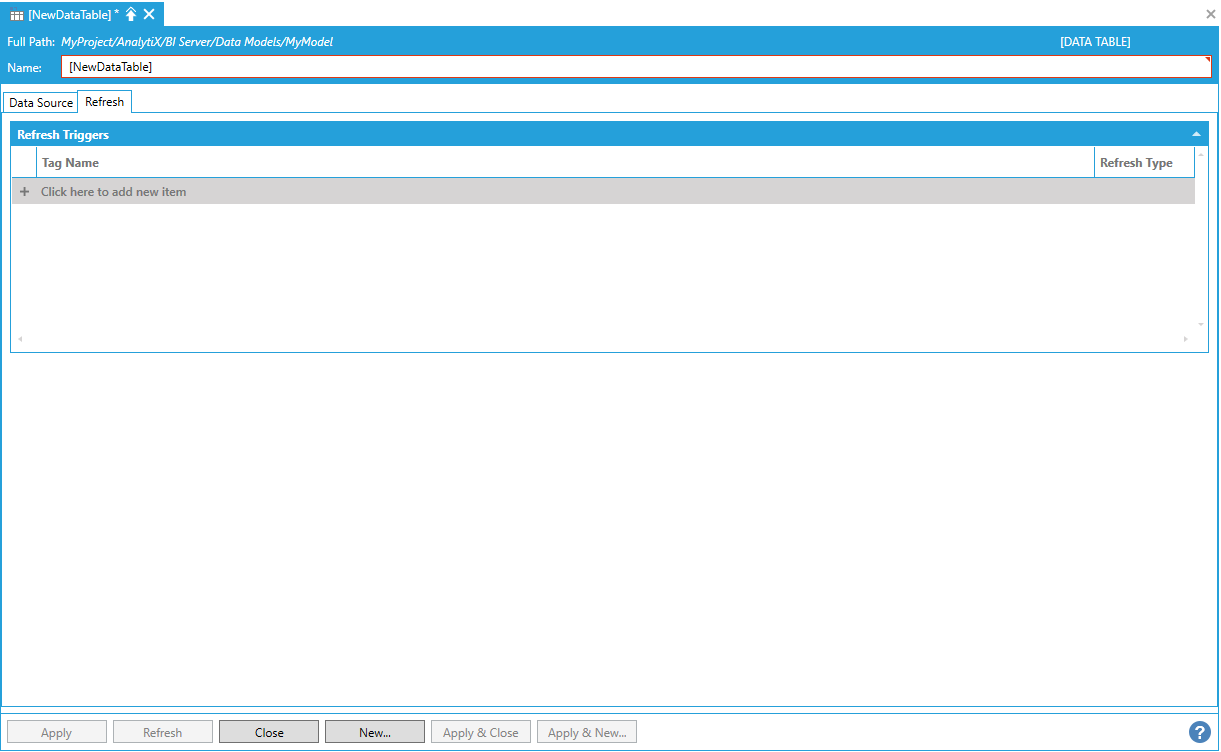Viewport: 1221px width, 752px height.
Task: Click the Name input field
Action: 636,67
